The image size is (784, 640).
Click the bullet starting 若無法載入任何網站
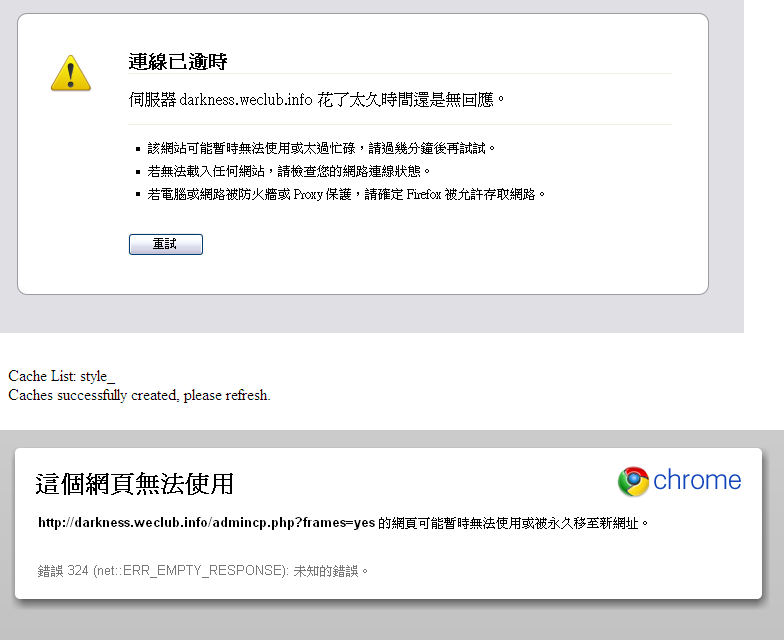click(288, 171)
